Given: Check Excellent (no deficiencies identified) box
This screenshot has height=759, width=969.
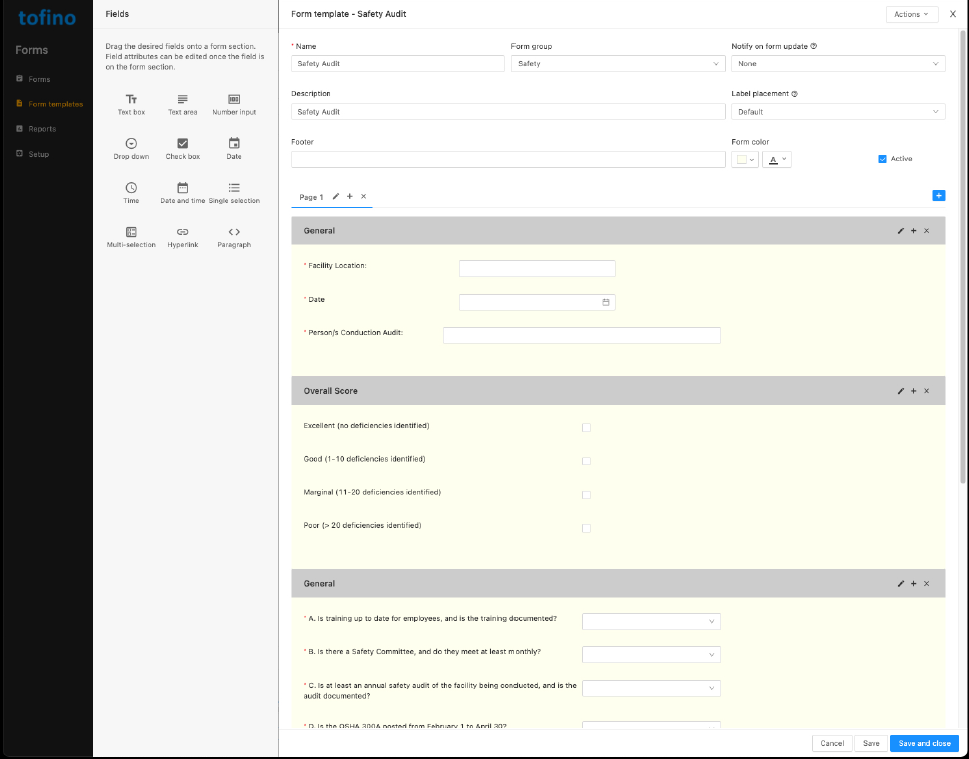Looking at the screenshot, I should [x=586, y=428].
